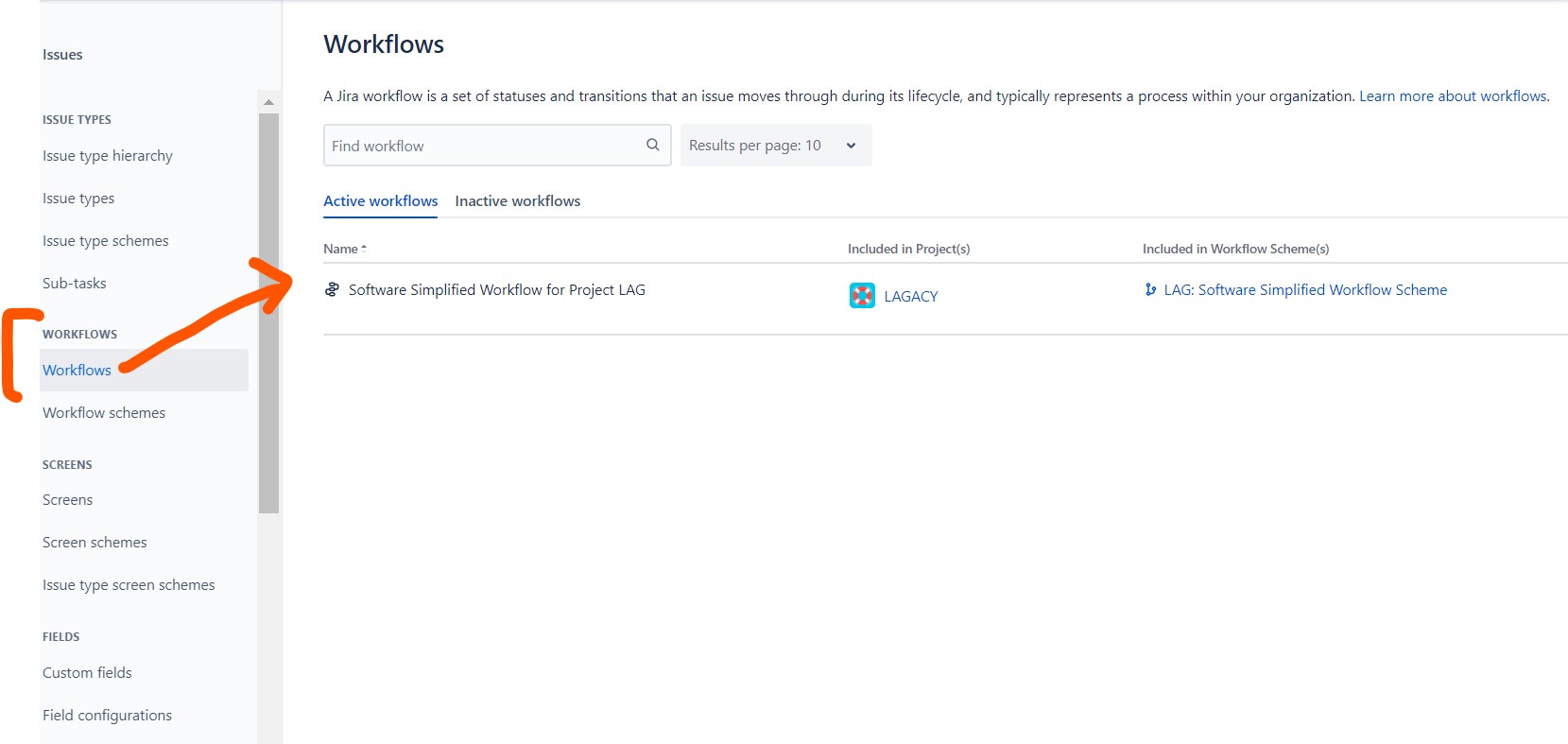
Task: Open the Results per page dropdown
Action: (x=775, y=146)
